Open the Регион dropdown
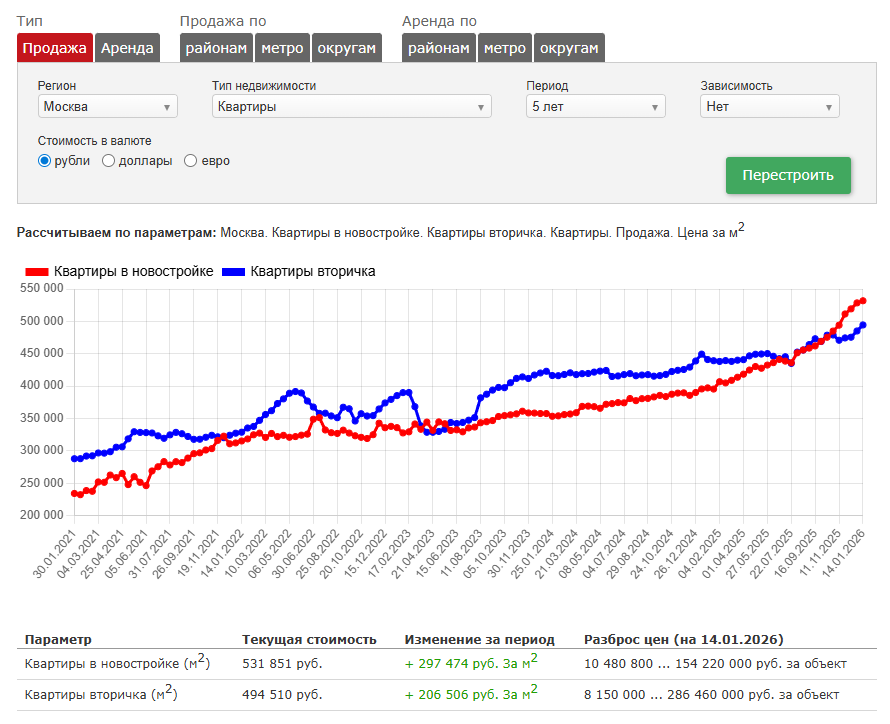The image size is (890, 724). [x=107, y=105]
